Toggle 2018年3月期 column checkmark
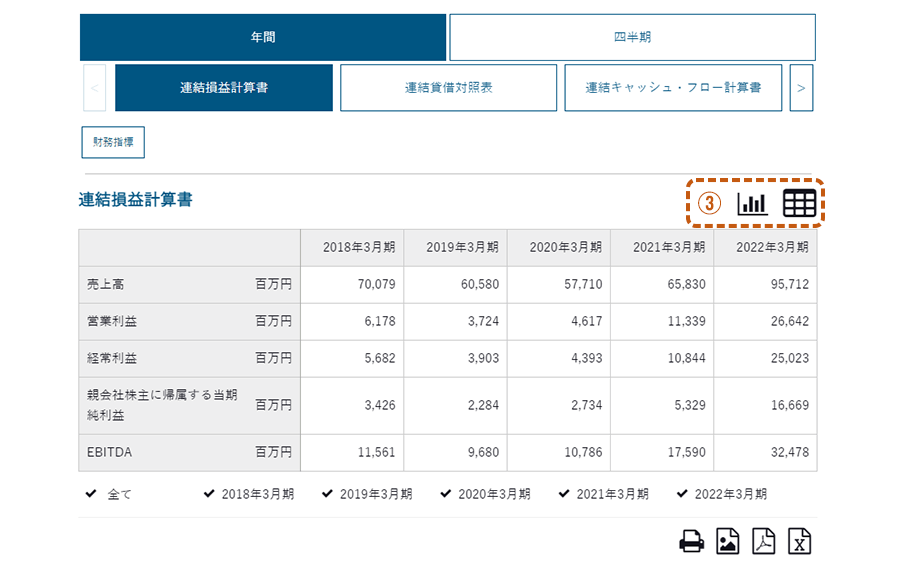The image size is (900, 574). coord(210,494)
